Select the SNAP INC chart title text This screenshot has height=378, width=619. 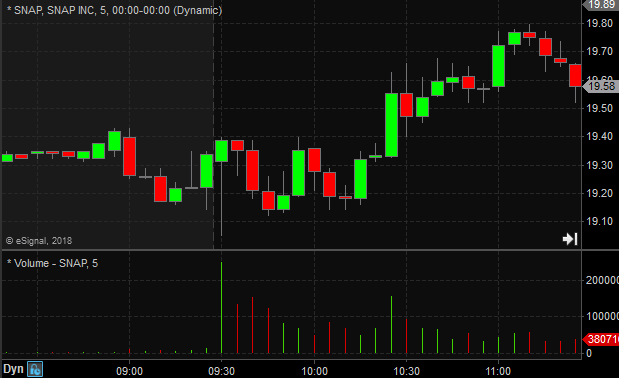114,10
